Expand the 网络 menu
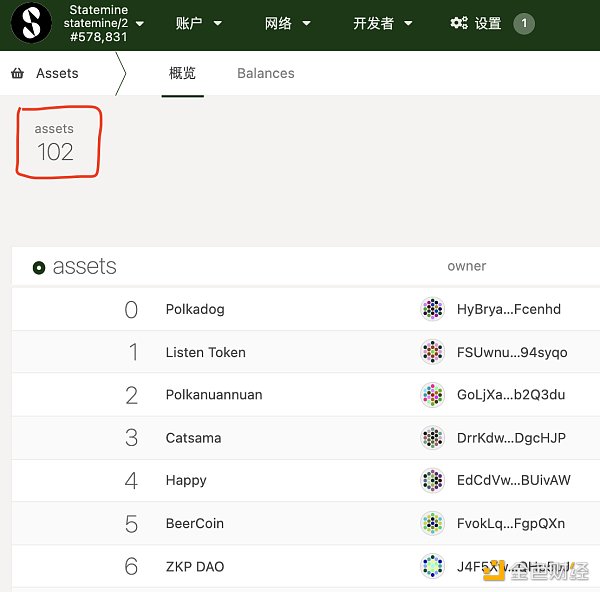 coord(287,23)
